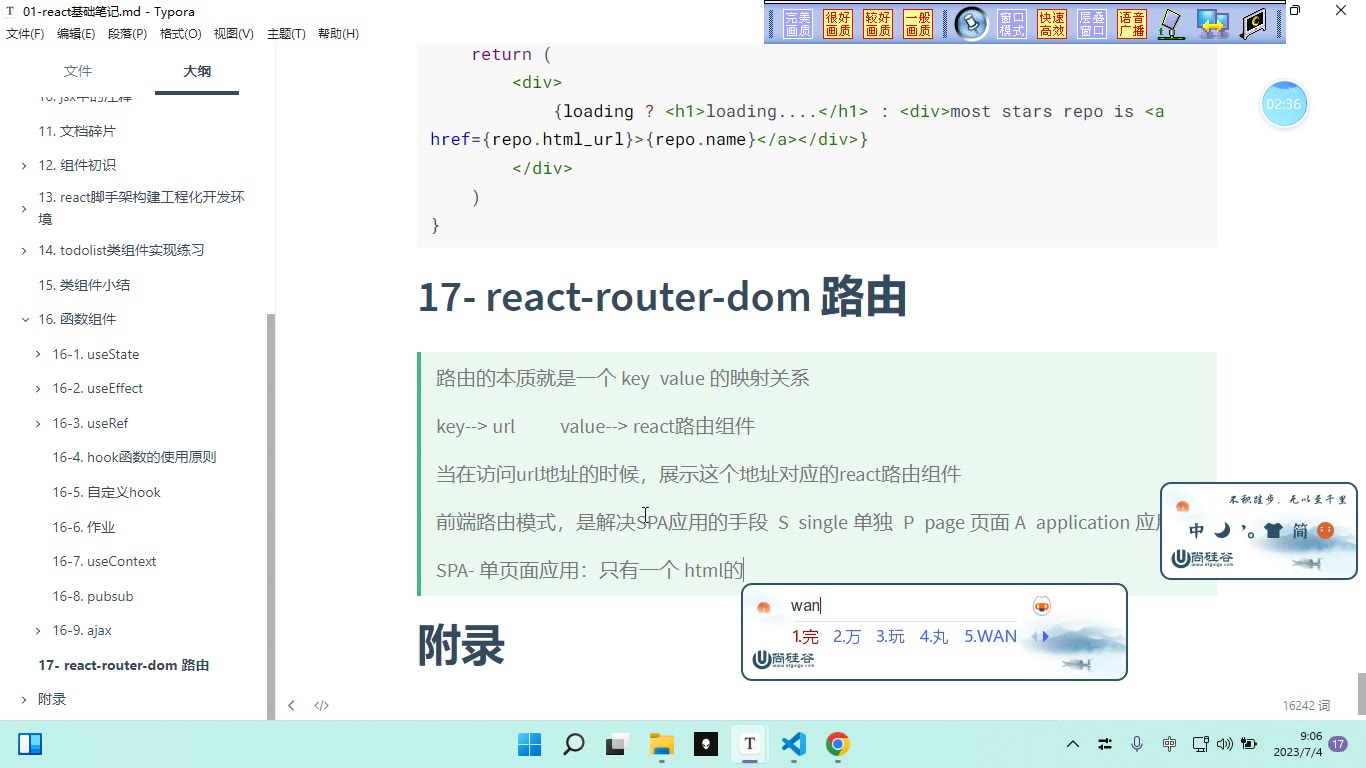Toggle 简 simplified mode on IME bar

coord(1300,531)
